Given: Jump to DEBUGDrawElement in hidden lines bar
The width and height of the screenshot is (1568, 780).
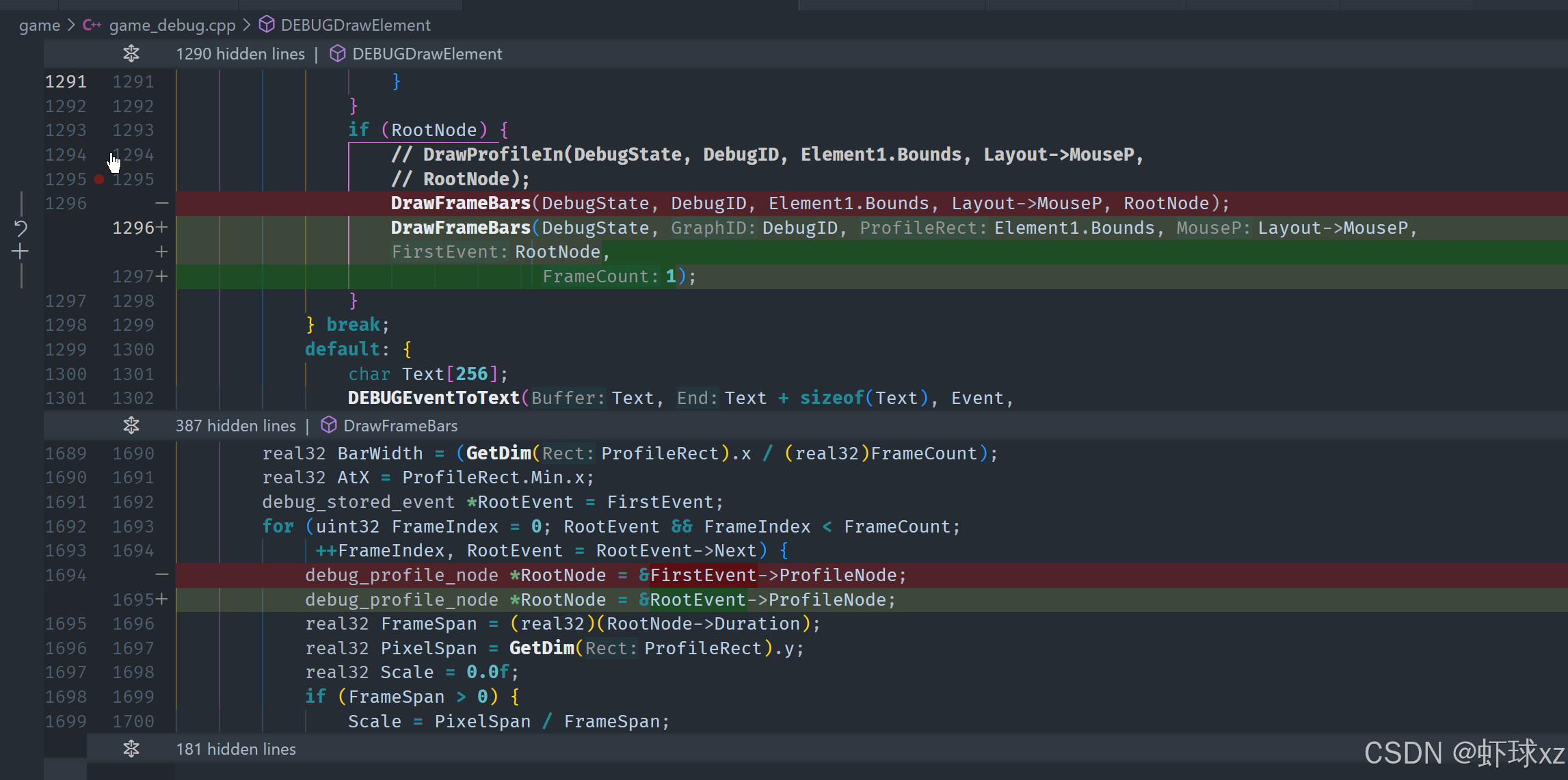Looking at the screenshot, I should [x=427, y=53].
